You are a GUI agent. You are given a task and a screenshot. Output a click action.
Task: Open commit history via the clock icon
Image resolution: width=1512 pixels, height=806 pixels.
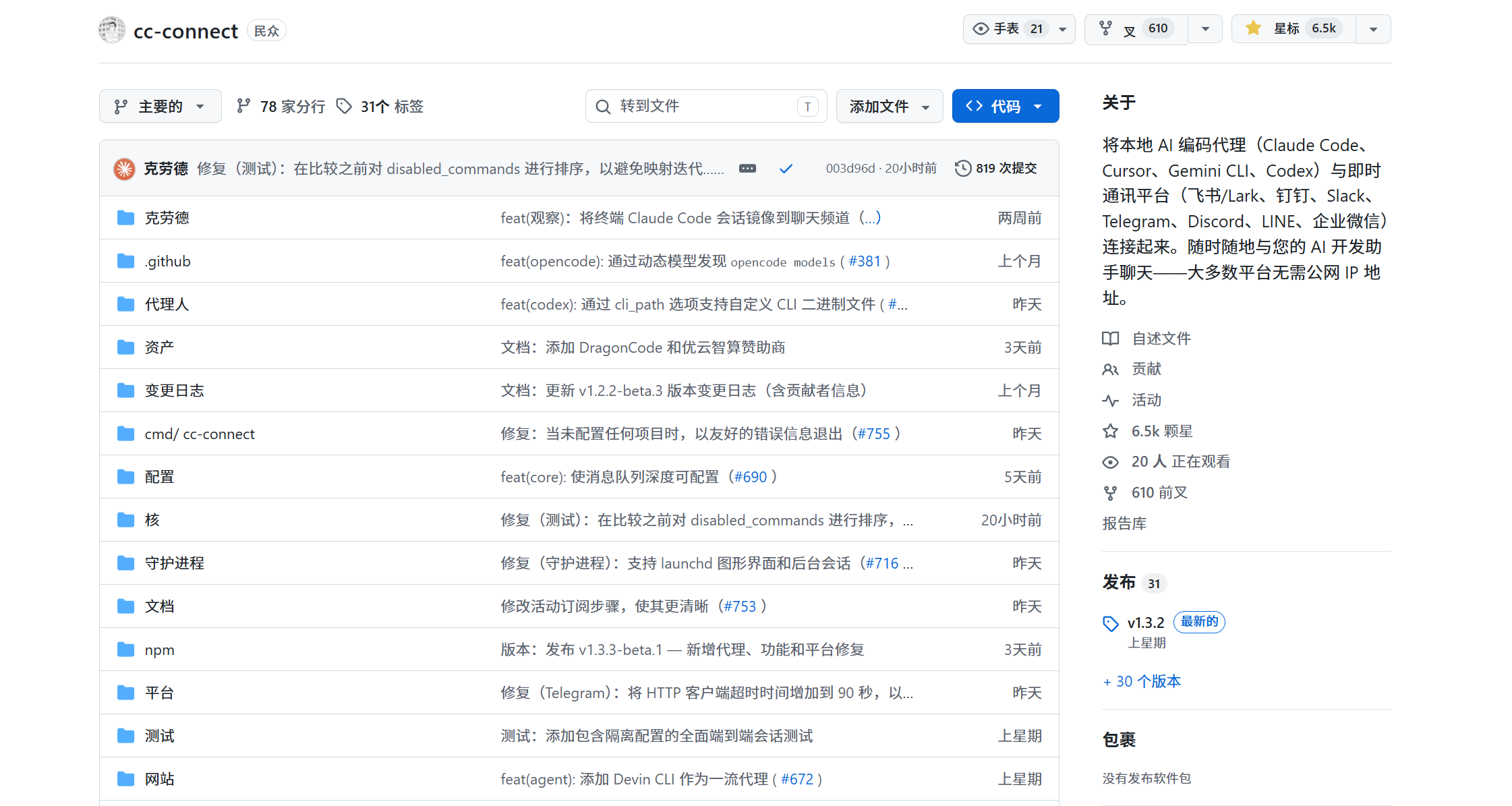click(x=963, y=168)
